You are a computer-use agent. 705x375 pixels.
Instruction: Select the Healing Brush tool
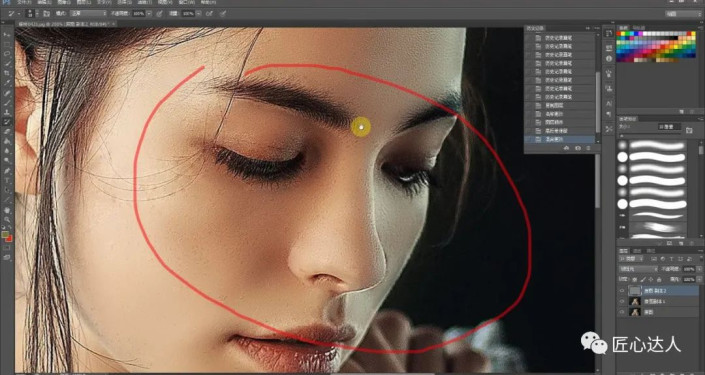click(7, 93)
